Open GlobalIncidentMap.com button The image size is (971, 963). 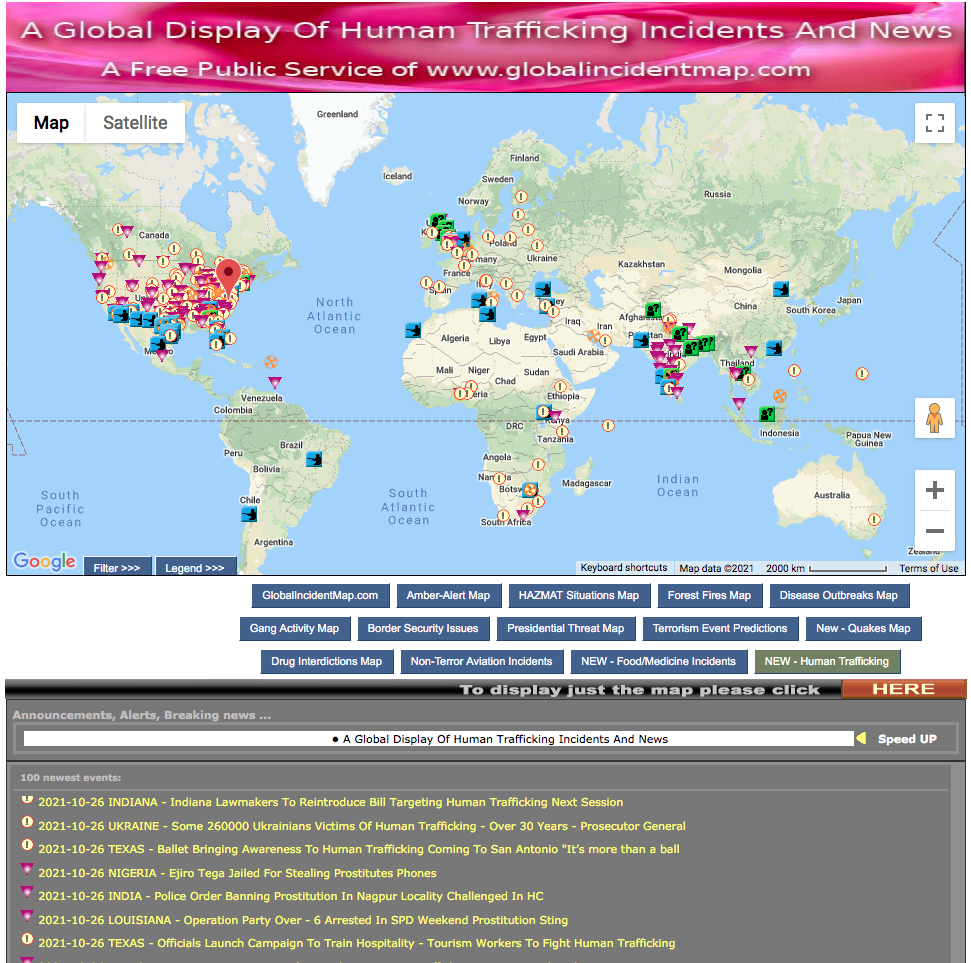coord(320,595)
